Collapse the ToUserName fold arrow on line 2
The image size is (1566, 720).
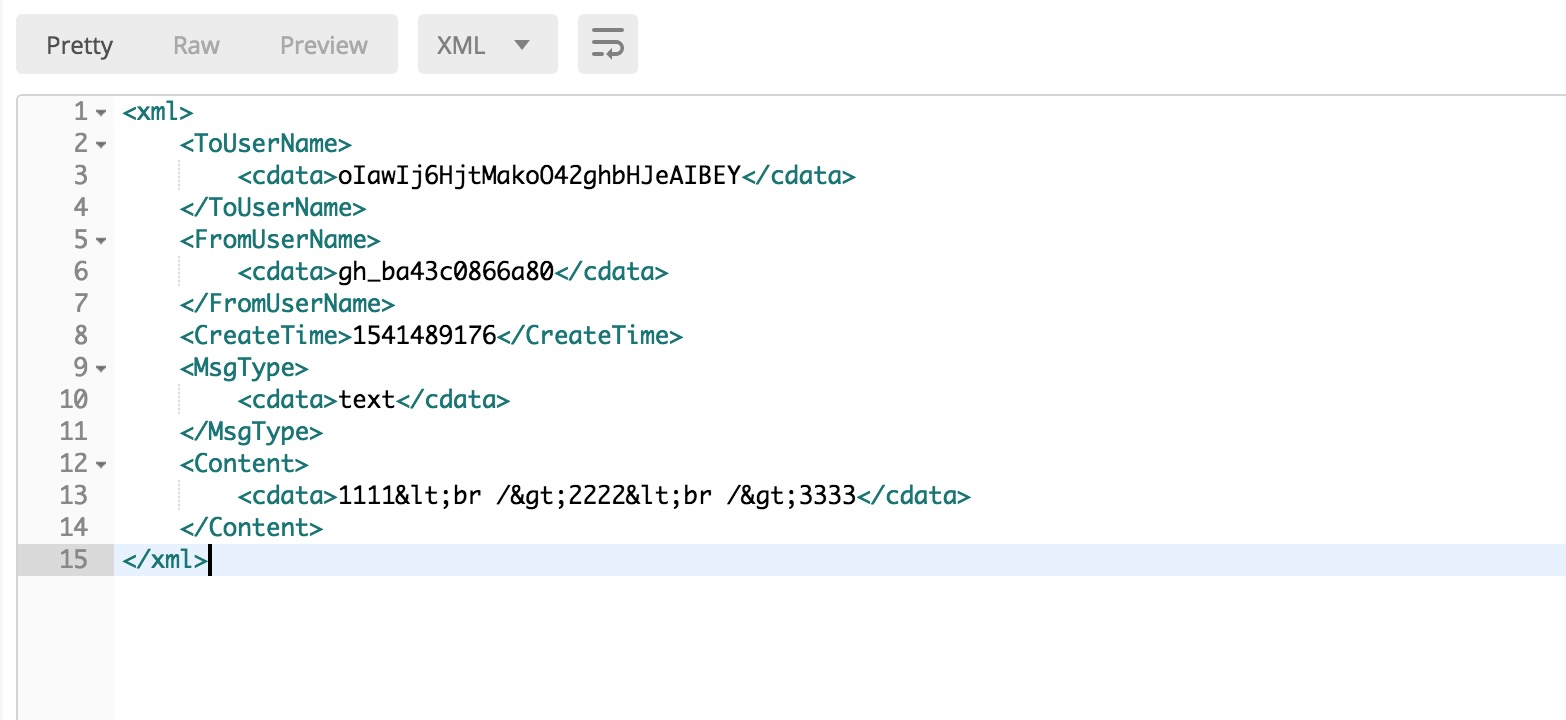101,144
